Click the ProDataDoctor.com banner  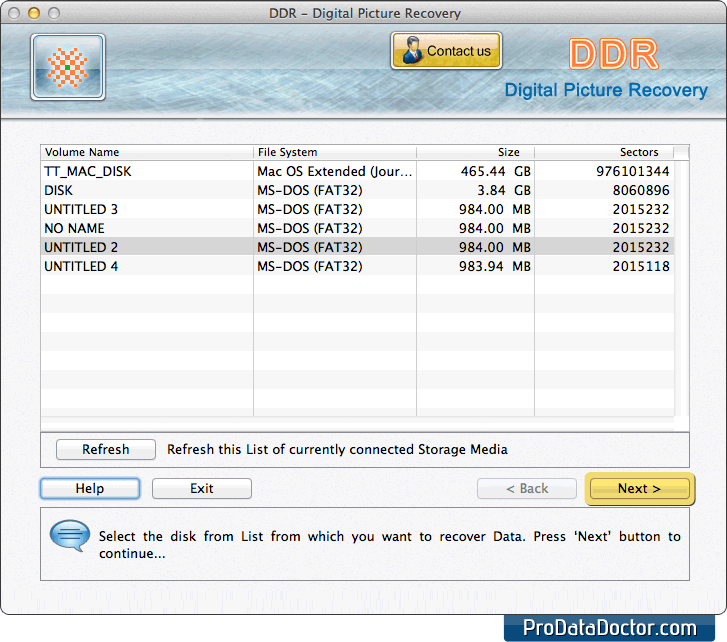click(x=609, y=628)
